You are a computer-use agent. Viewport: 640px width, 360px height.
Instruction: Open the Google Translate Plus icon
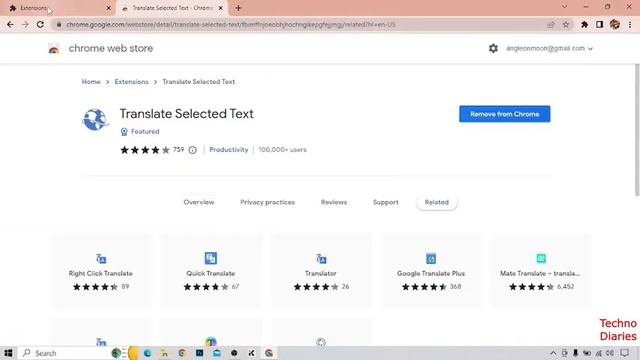431,258
